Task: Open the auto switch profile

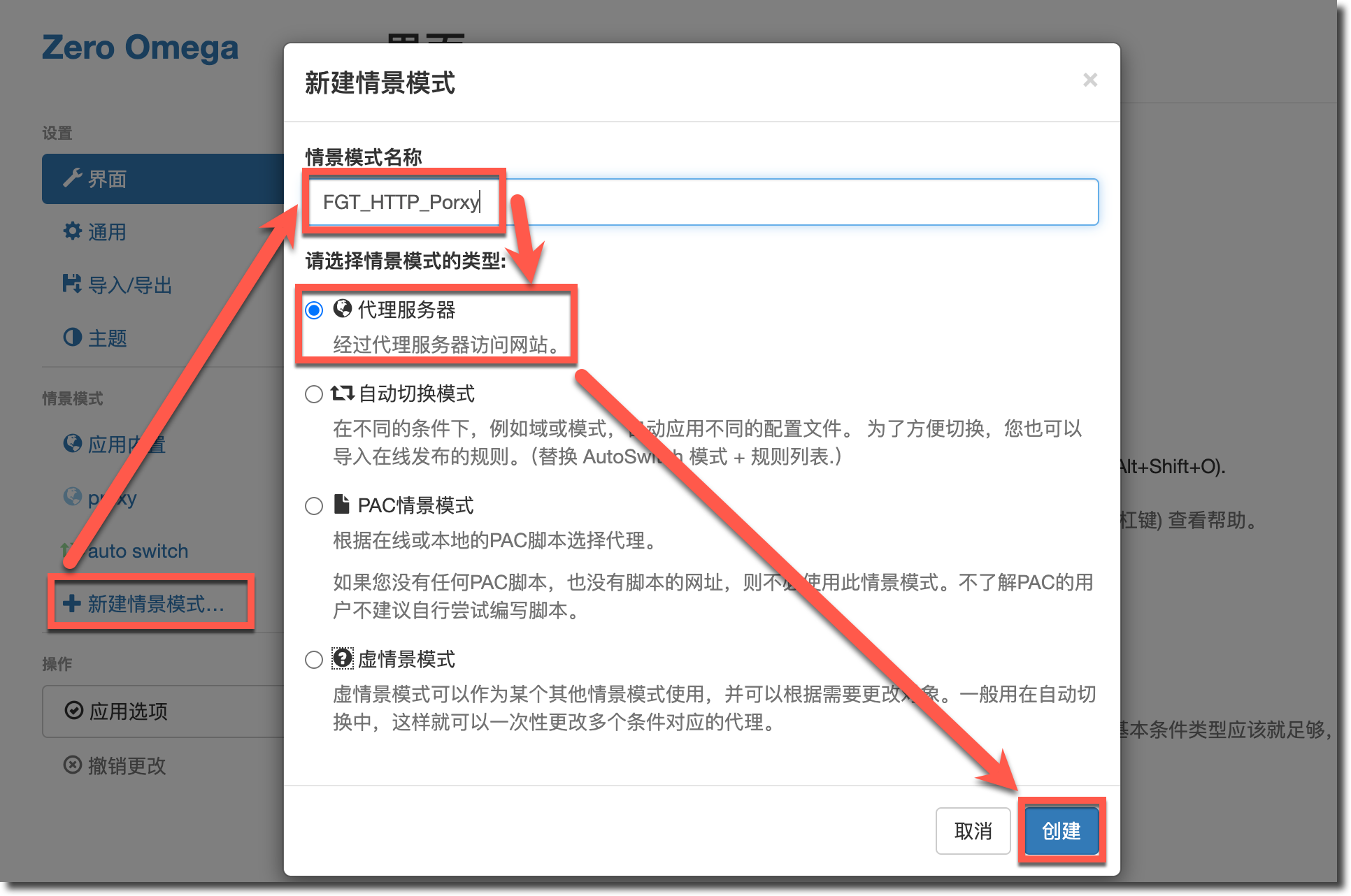Action: 138,551
